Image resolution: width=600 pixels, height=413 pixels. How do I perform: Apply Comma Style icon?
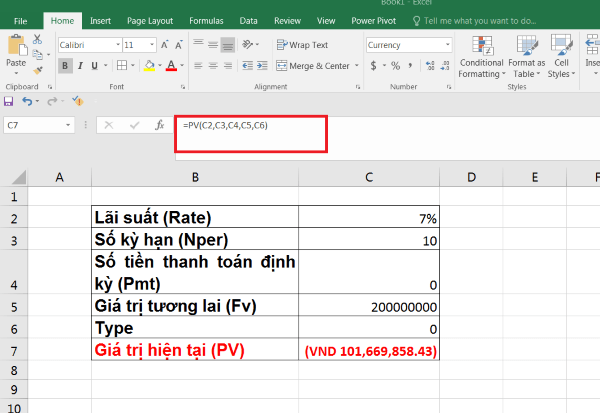[410, 65]
